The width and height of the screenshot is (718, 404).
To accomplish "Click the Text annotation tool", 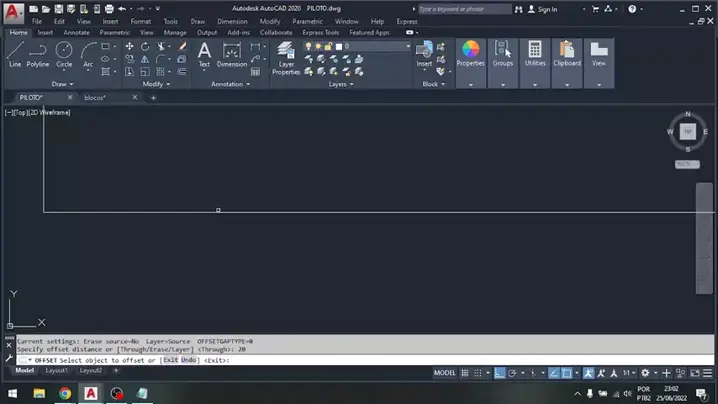I will pos(204,54).
